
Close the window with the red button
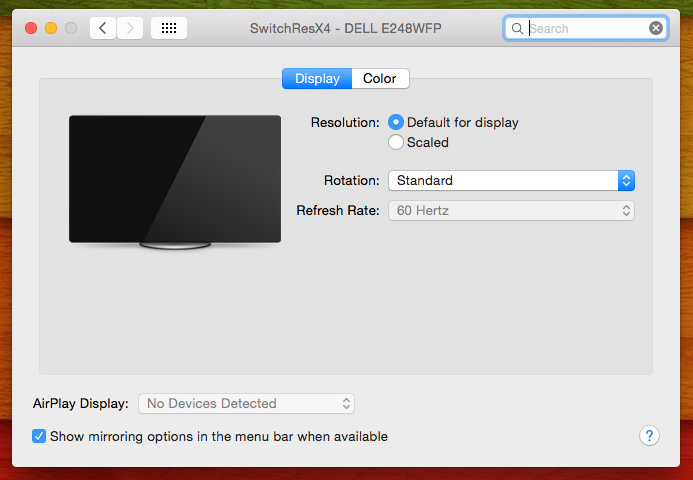(31, 28)
